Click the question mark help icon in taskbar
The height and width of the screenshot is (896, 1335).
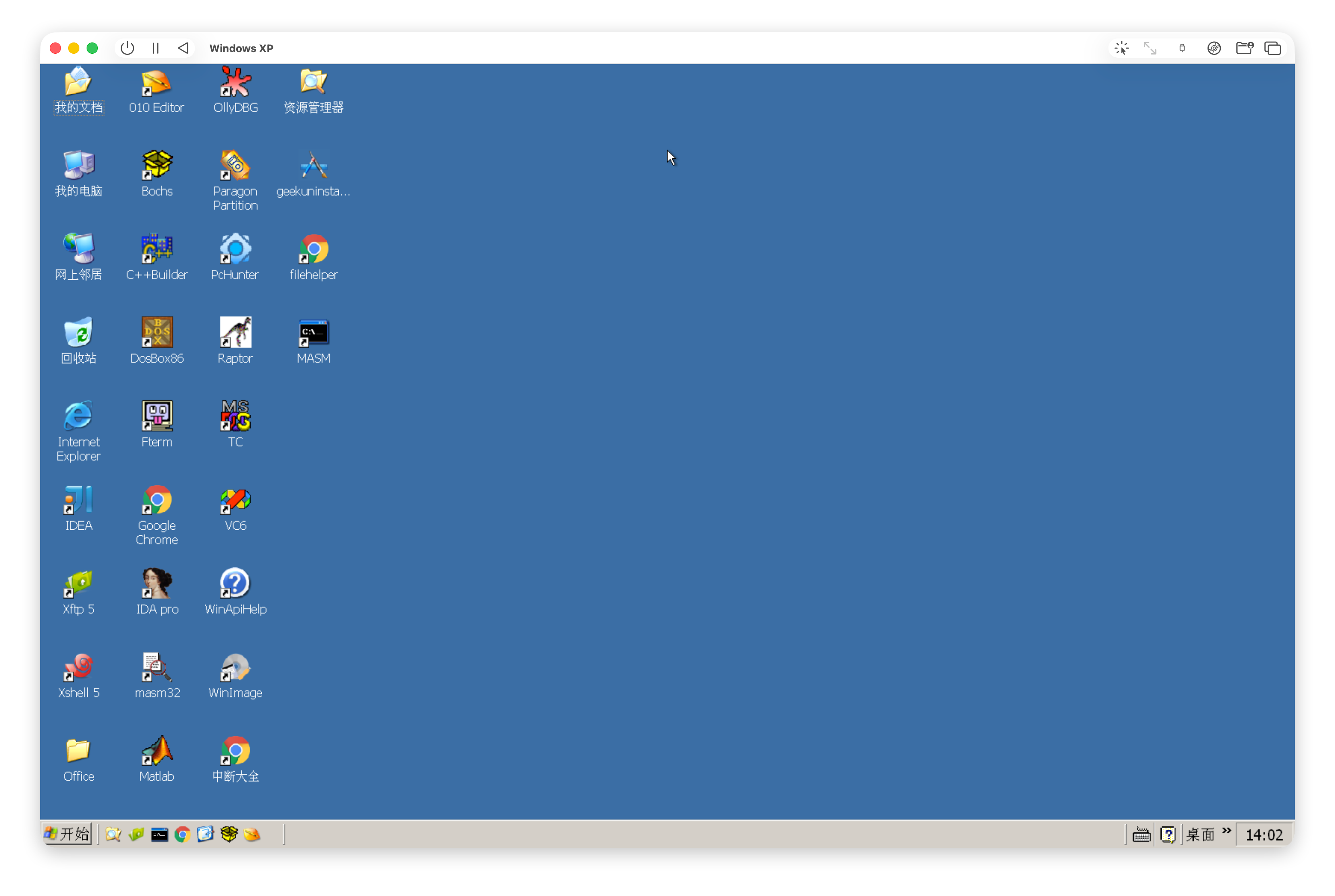[x=1167, y=835]
